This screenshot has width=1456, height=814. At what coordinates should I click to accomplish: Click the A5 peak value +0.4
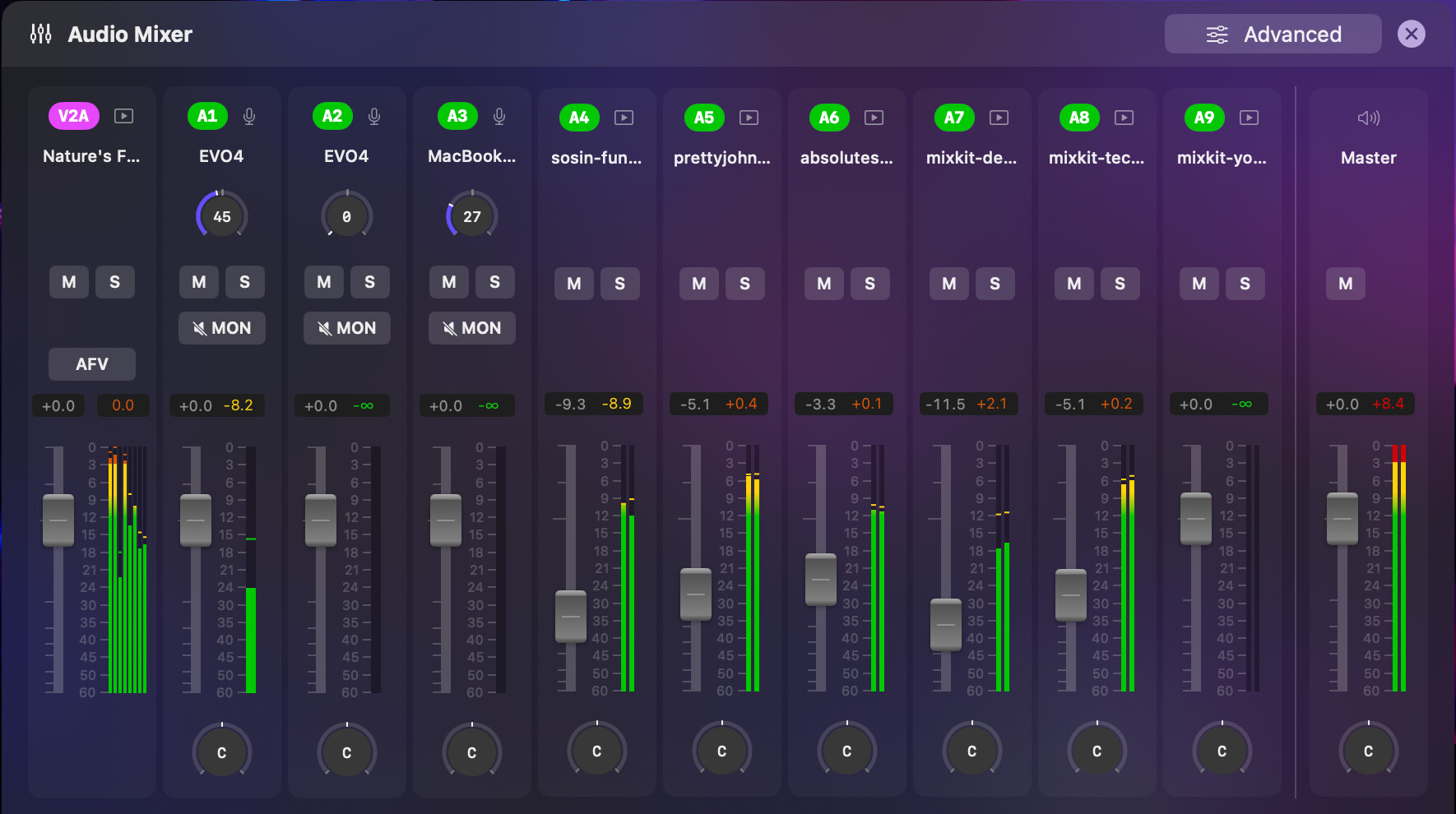click(741, 404)
